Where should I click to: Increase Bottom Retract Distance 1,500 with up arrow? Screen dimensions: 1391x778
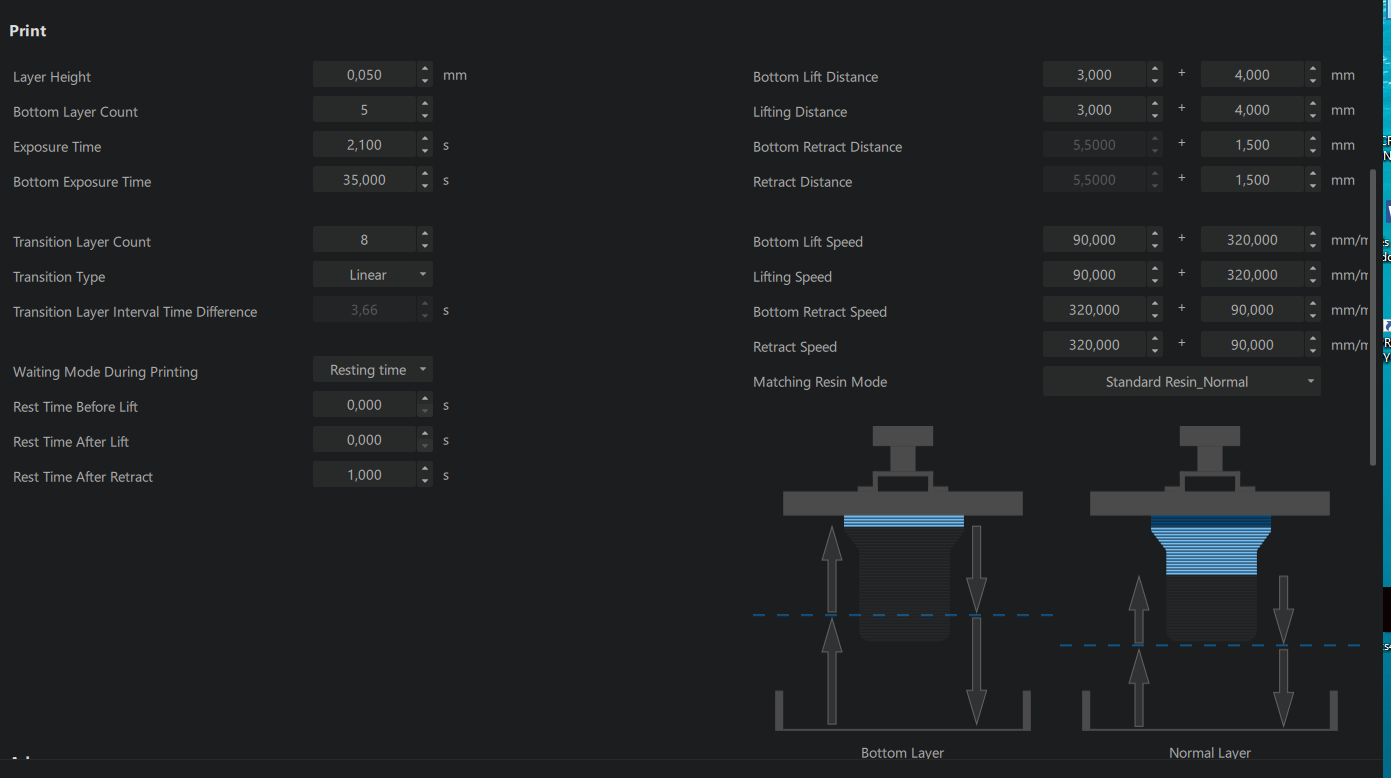tap(1313, 139)
